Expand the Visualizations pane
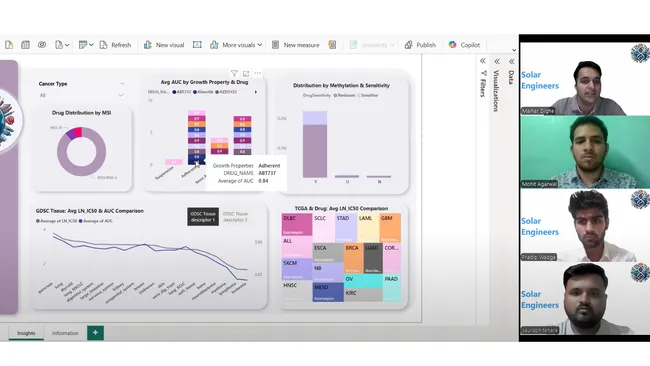The height and width of the screenshot is (366, 650). [x=497, y=61]
